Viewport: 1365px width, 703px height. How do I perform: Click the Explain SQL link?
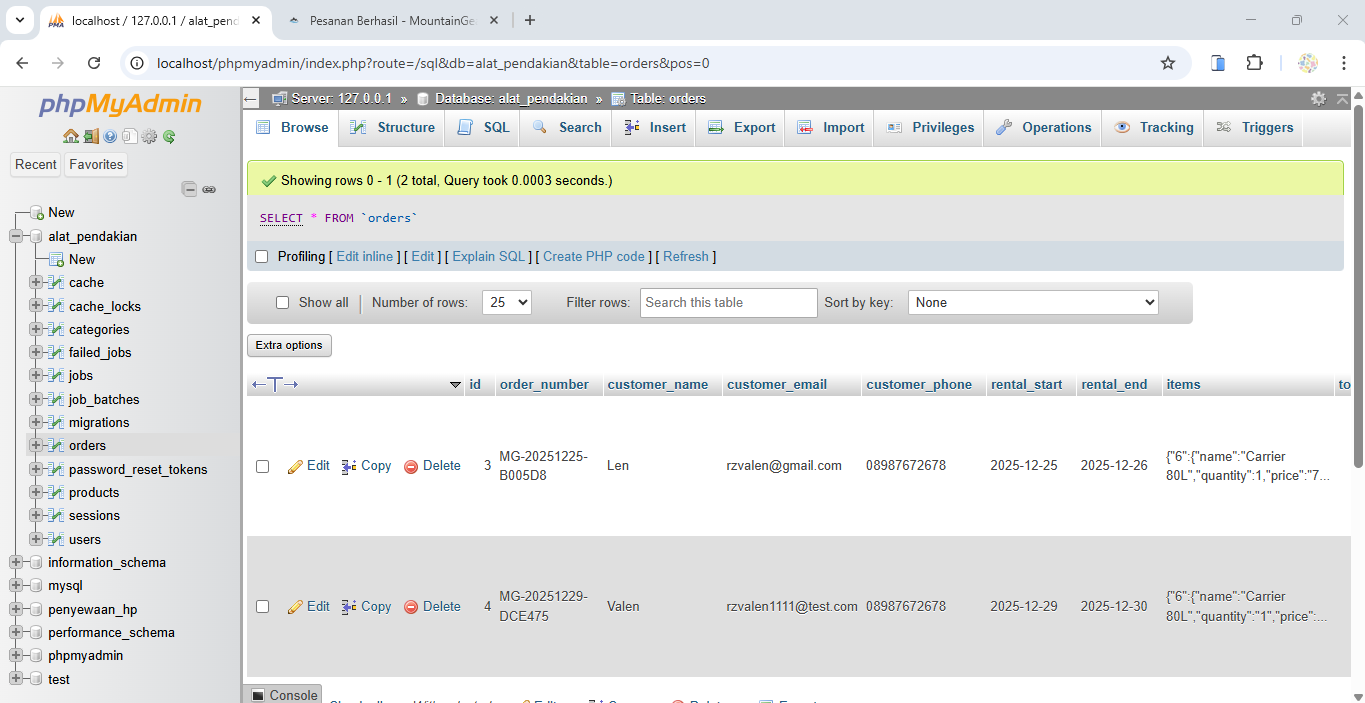pyautogui.click(x=488, y=256)
